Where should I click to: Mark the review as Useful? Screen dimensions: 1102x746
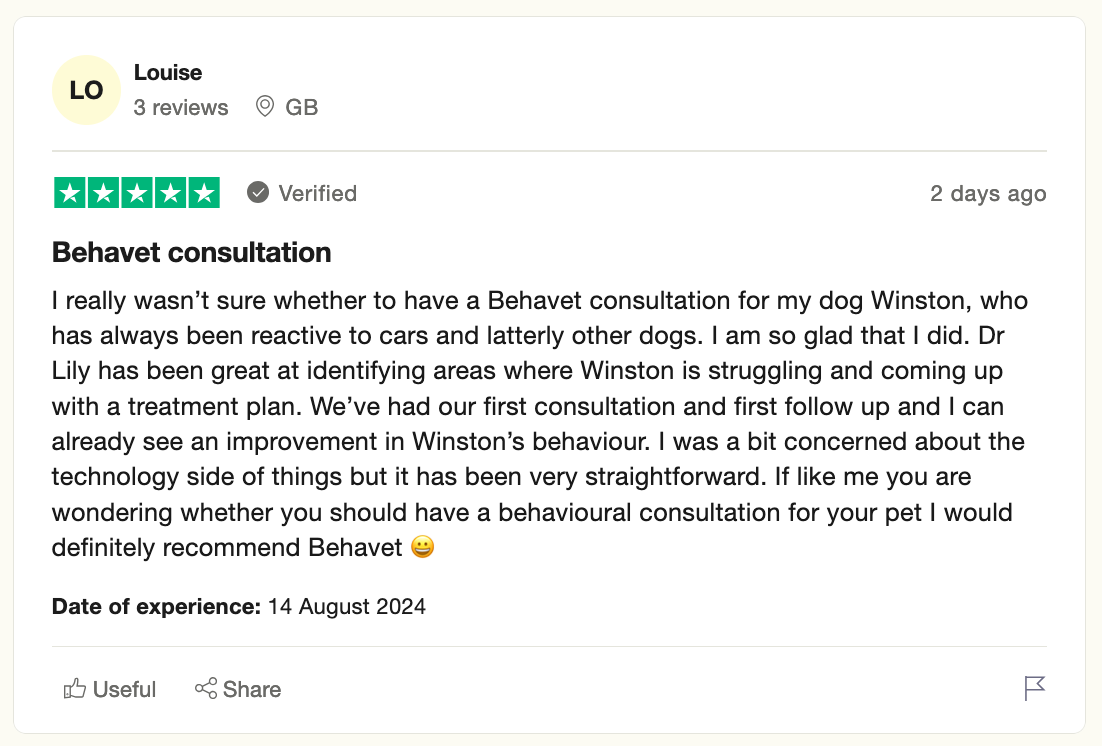pyautogui.click(x=110, y=689)
